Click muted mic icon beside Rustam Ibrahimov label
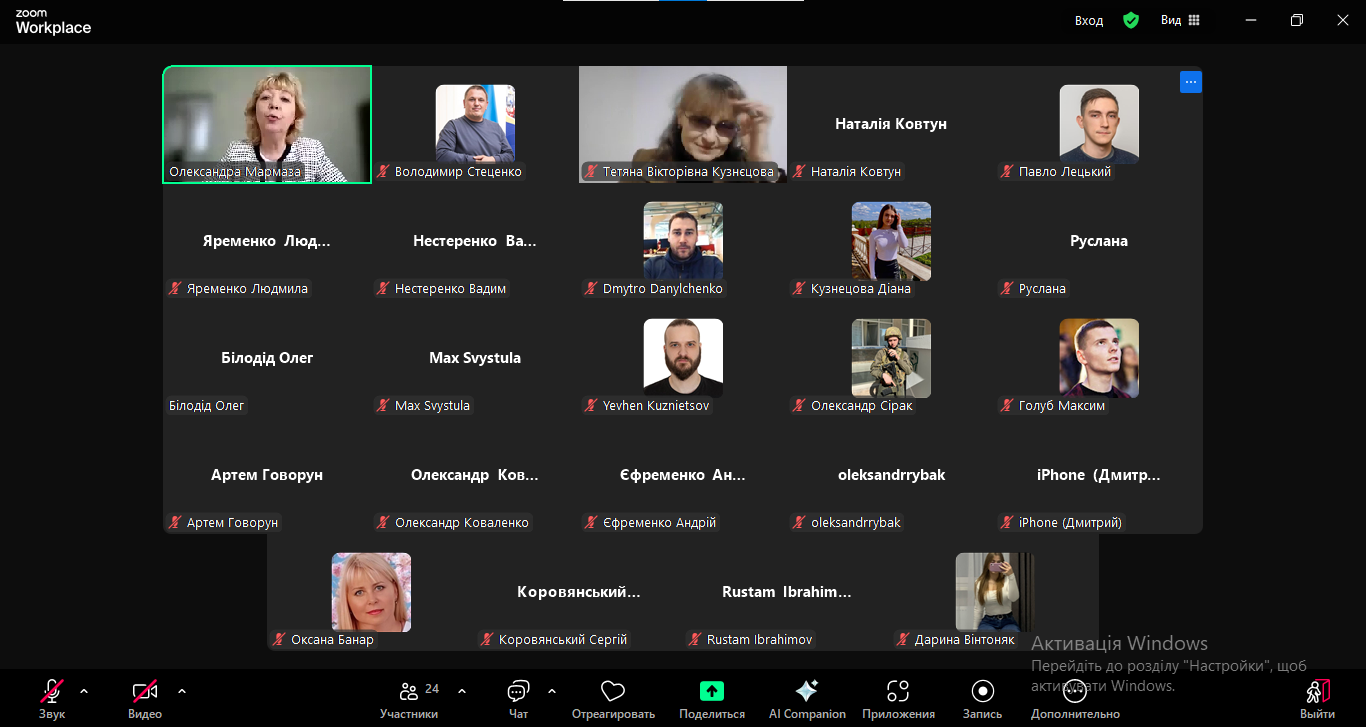Screen dimensions: 1366x728 [x=695, y=640]
